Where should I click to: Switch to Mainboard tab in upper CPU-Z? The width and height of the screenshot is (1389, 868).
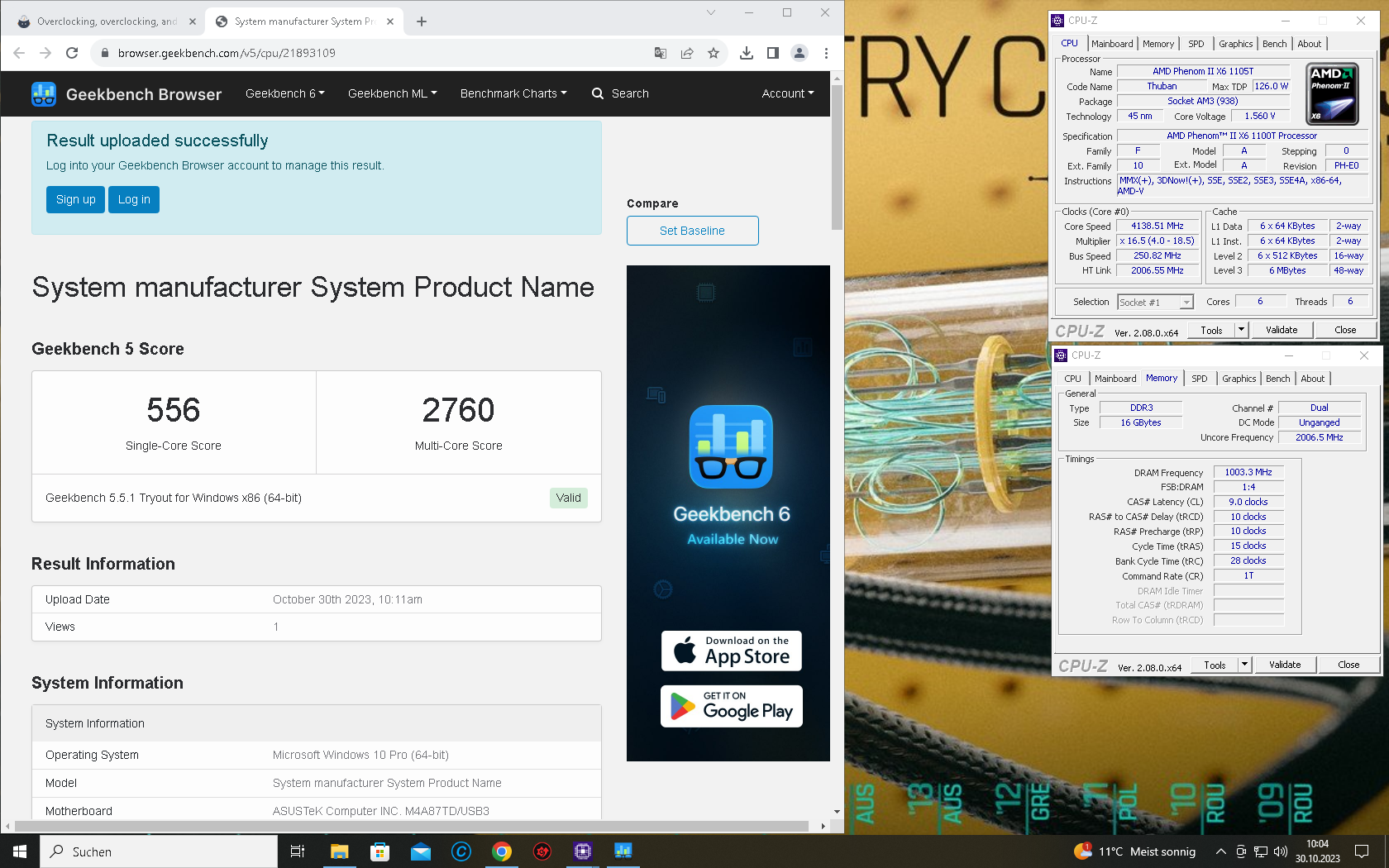[x=1112, y=44]
